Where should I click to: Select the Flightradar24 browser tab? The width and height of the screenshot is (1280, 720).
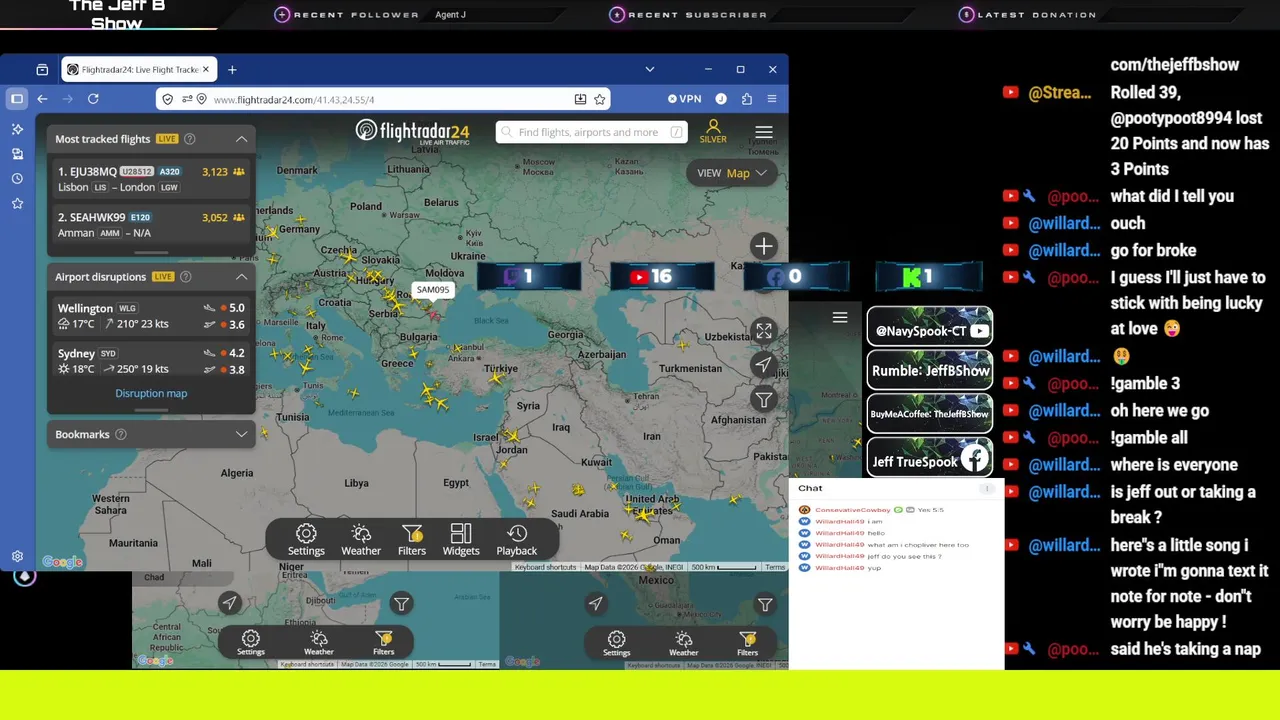click(x=138, y=70)
